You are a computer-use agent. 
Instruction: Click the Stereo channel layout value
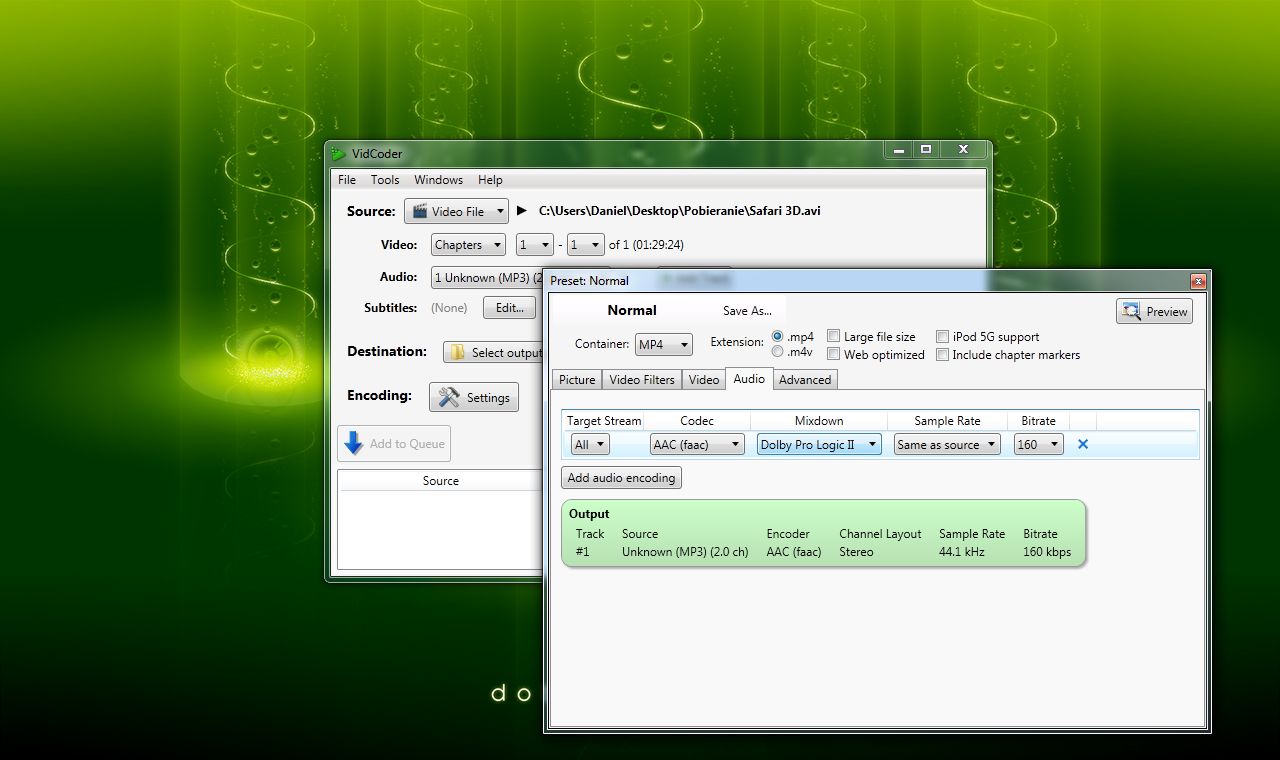tap(856, 552)
